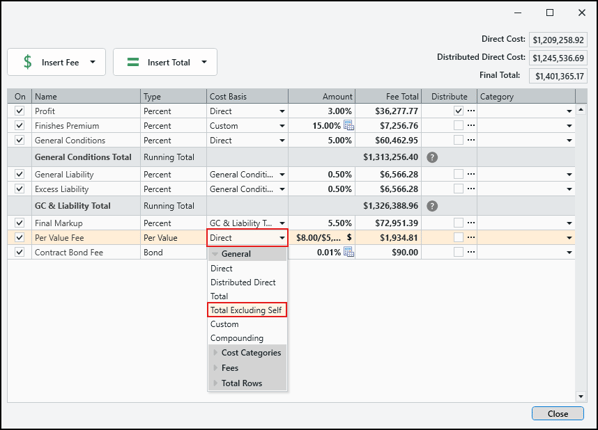Screen dimensions: 598x430
Task: Open calculator icon in Finishes Premium amount
Action: pyautogui.click(x=349, y=126)
